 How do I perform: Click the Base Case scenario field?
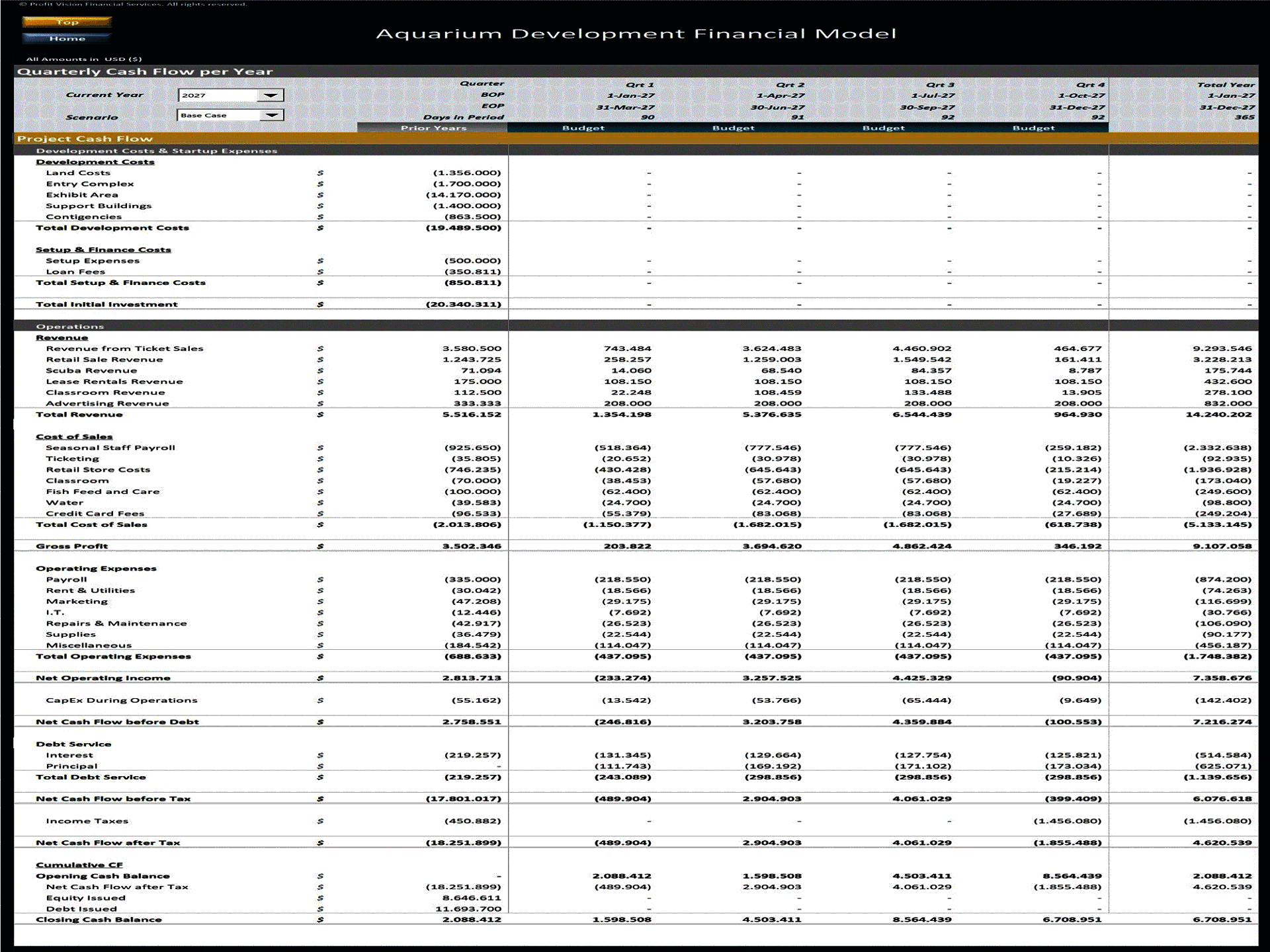tap(218, 115)
